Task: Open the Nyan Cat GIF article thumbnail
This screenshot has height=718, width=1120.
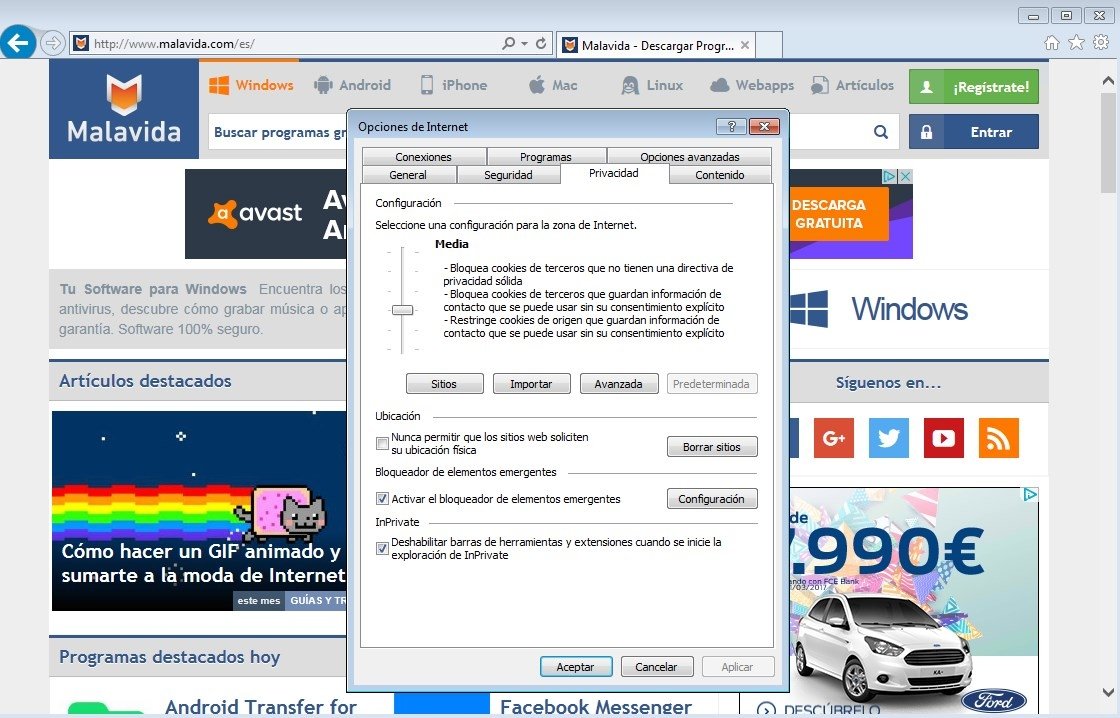Action: [x=199, y=510]
